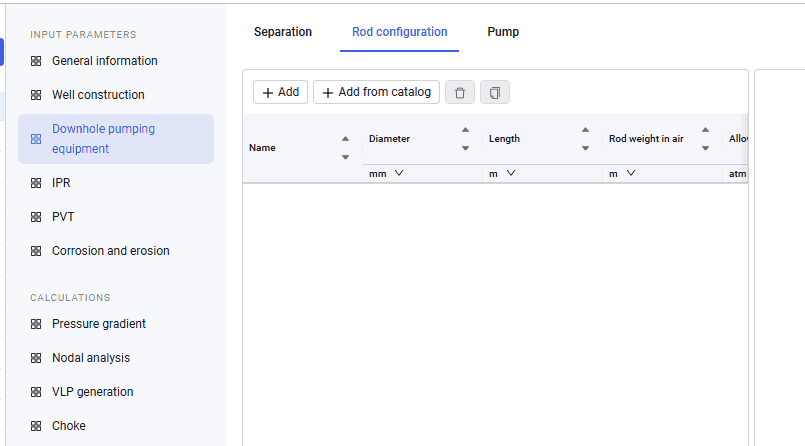
Task: Open the Diameter unit mm dropdown
Action: coord(386,173)
